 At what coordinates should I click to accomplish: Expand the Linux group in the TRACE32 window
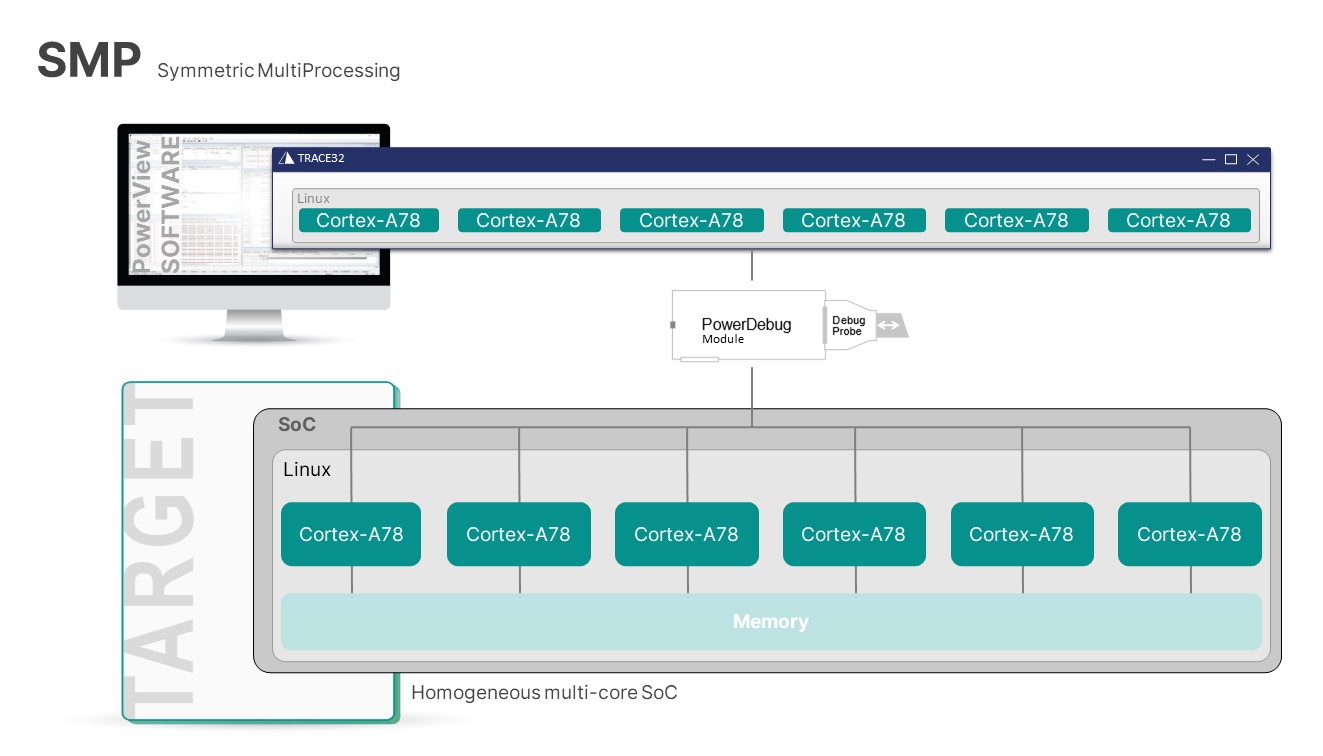[313, 198]
